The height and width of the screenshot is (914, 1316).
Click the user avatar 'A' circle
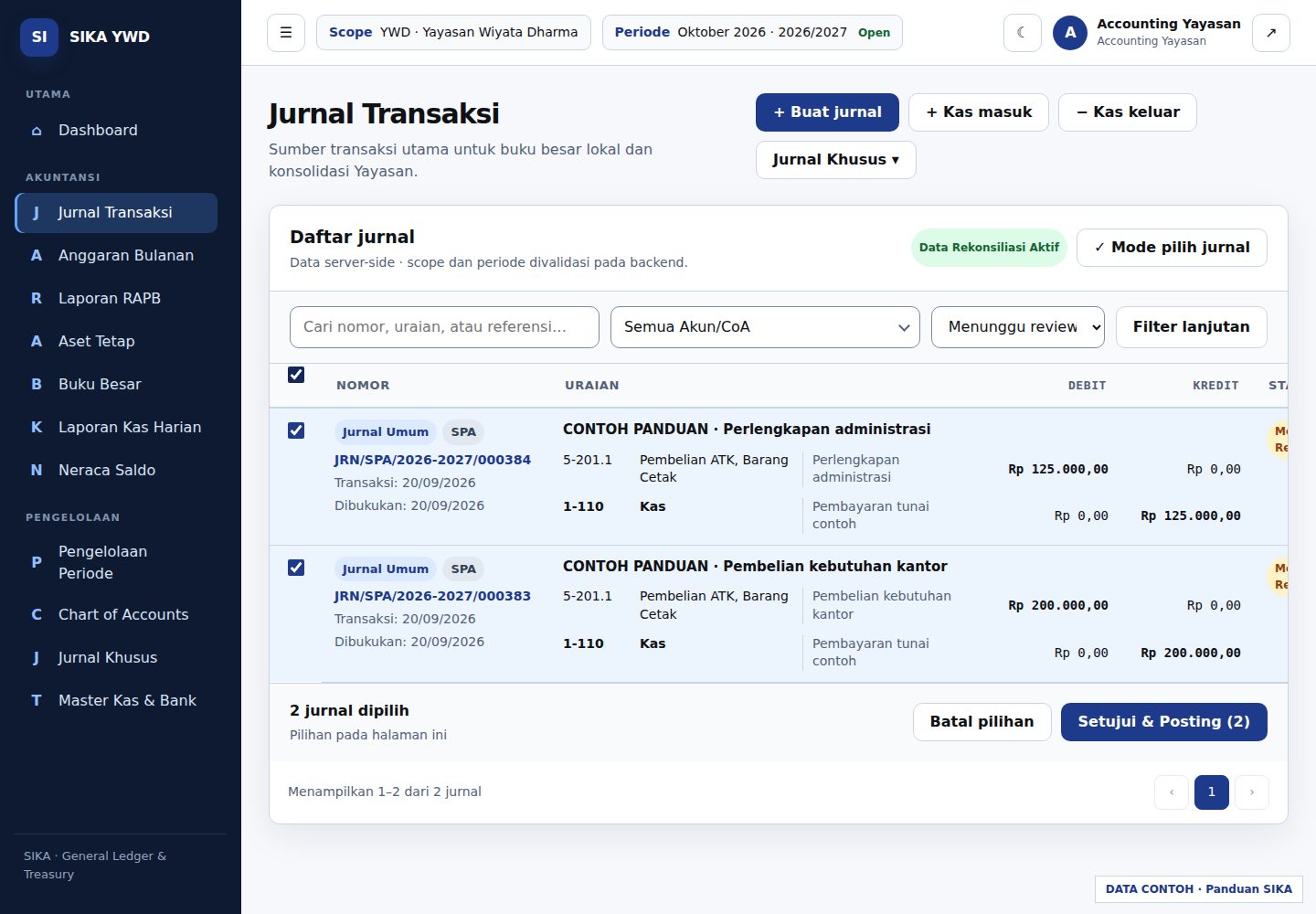1070,33
